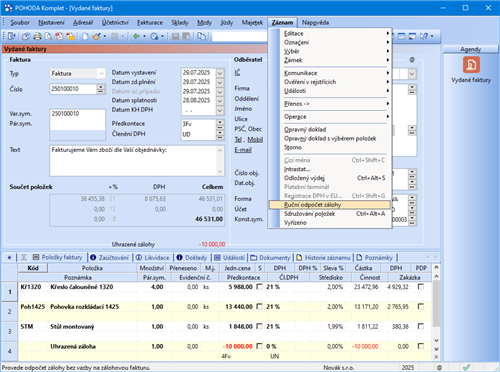
Task: Open Datum splatnosti calendar dropdown
Action: click(220, 100)
